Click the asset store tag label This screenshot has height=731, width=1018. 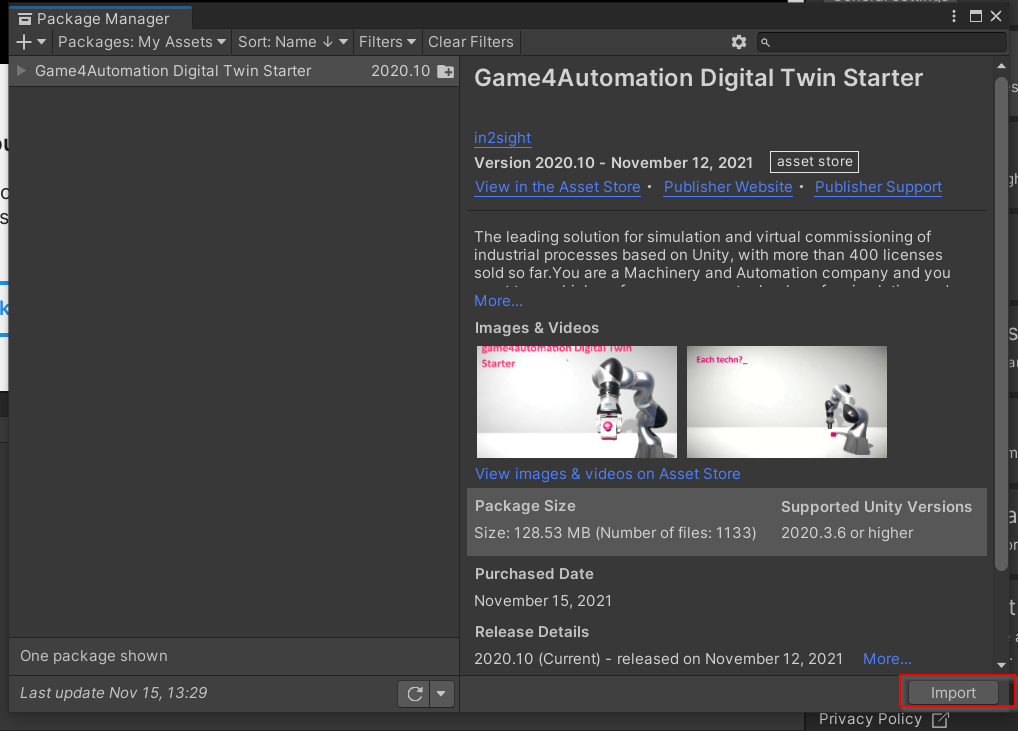[814, 162]
